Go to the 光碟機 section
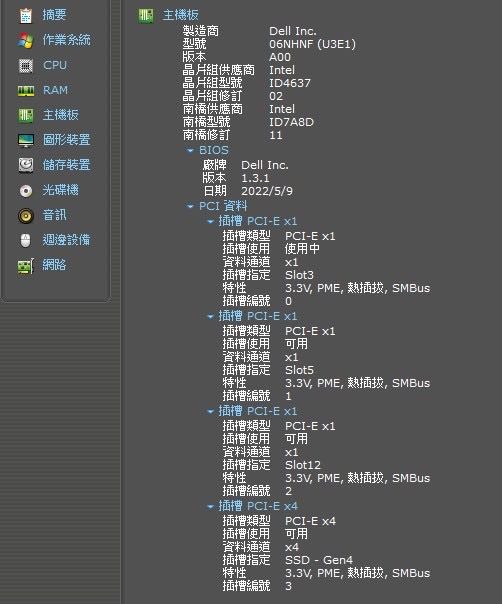The width and height of the screenshot is (502, 604). click(x=60, y=190)
